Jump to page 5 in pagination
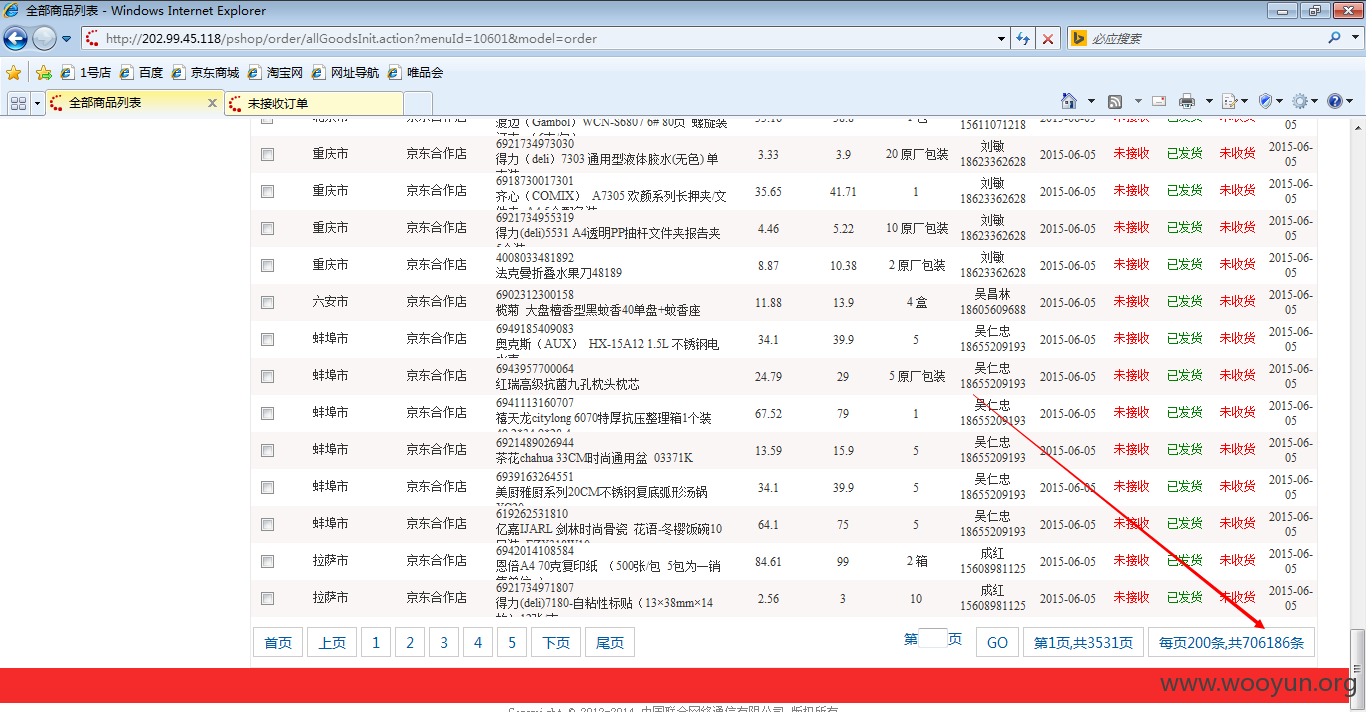Viewport: 1366px width, 712px height. pos(512,643)
